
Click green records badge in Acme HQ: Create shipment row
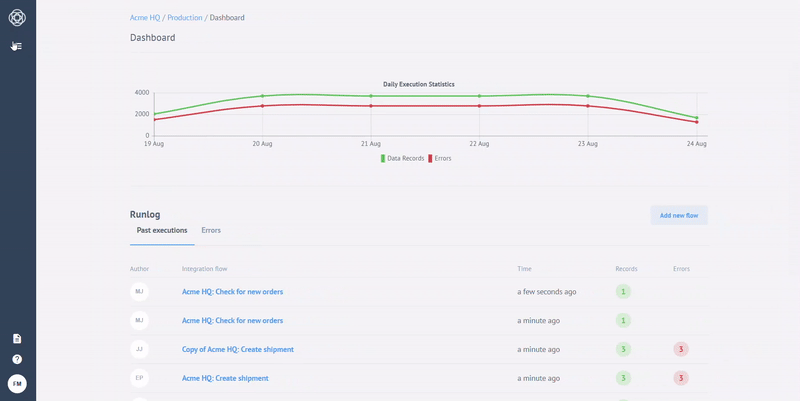pos(623,378)
